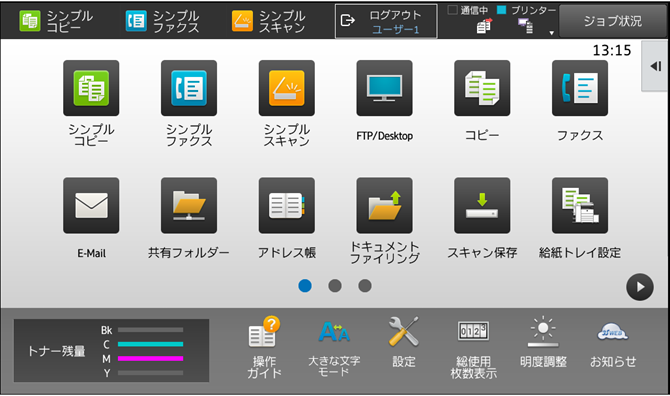Select top bar シンプルスキャン shortcut
The height and width of the screenshot is (396, 670).
click(269, 21)
